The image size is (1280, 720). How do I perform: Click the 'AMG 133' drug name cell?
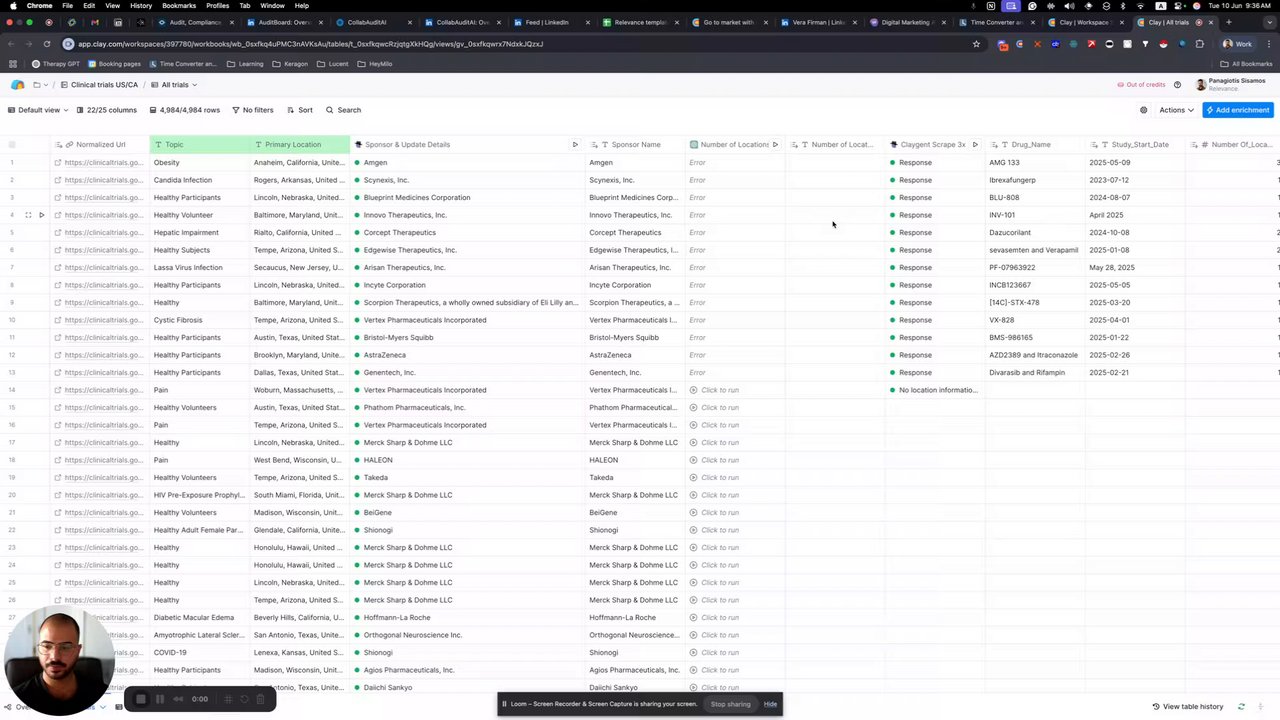pyautogui.click(x=1035, y=163)
